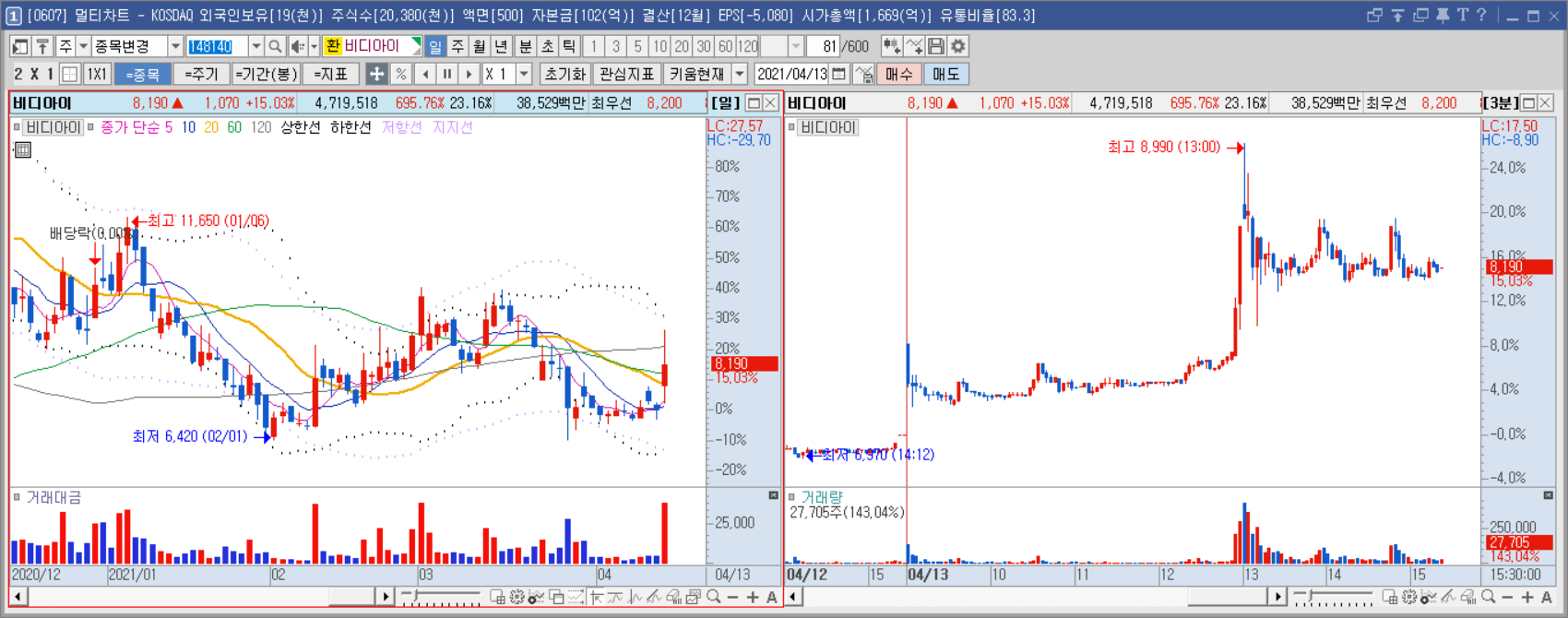Select the 주 (weekly) period toggle

coord(457,46)
